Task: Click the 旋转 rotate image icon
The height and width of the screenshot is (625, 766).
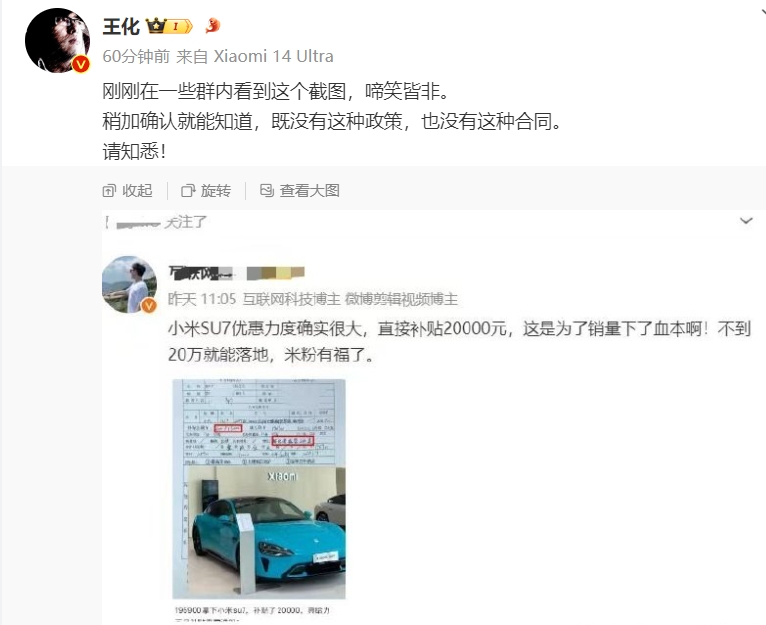Action: pyautogui.click(x=188, y=191)
